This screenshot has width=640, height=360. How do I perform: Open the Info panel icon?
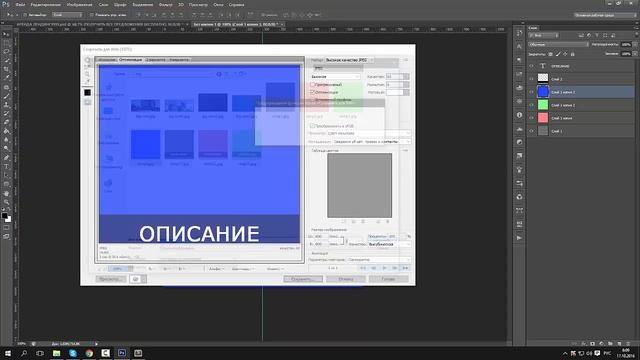point(519,115)
